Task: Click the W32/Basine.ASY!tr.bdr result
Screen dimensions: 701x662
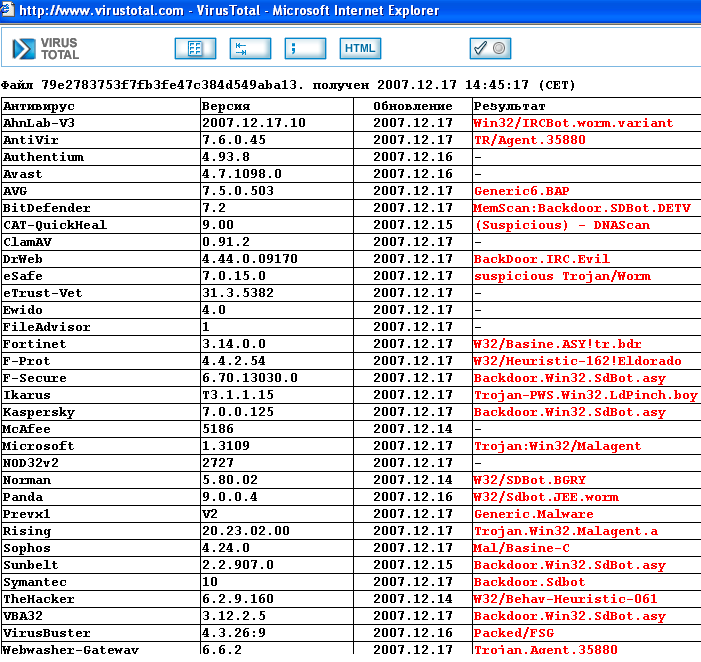Action: pyautogui.click(x=558, y=344)
